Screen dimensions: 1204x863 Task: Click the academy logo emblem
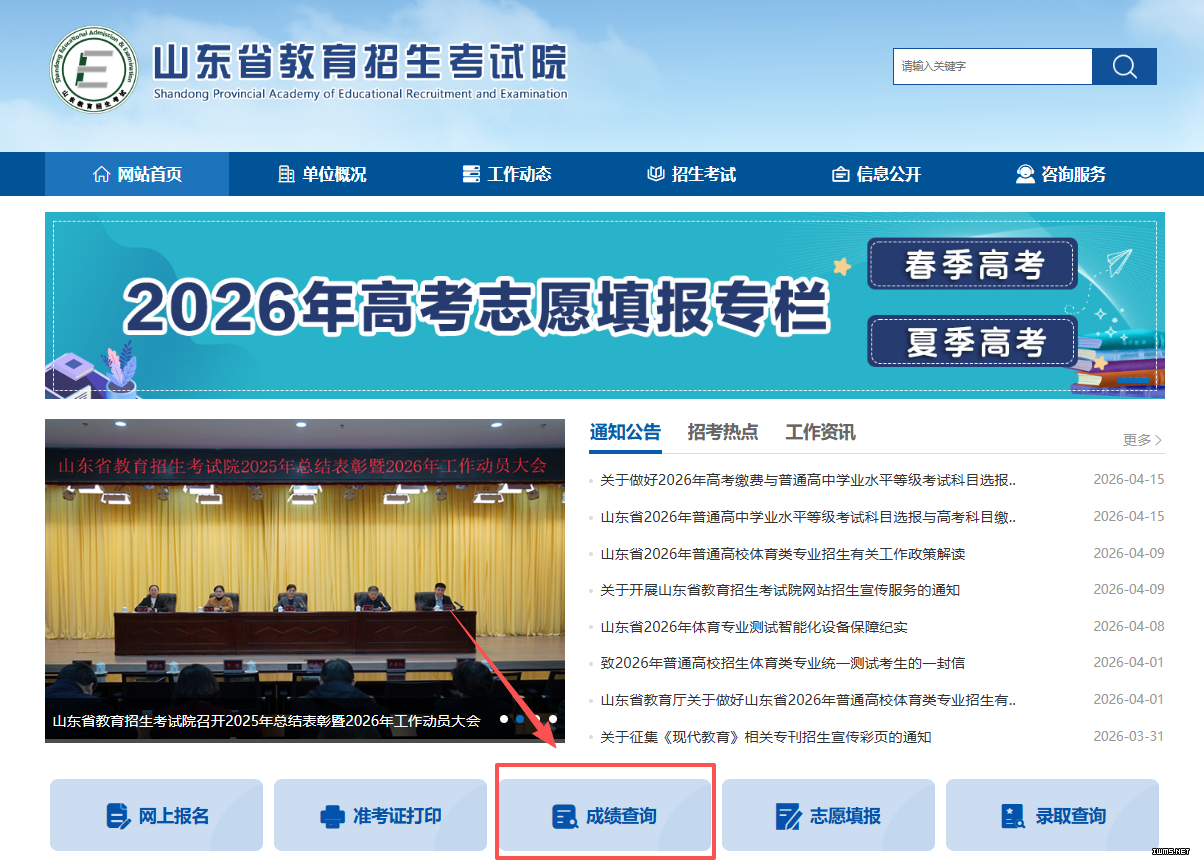click(94, 70)
